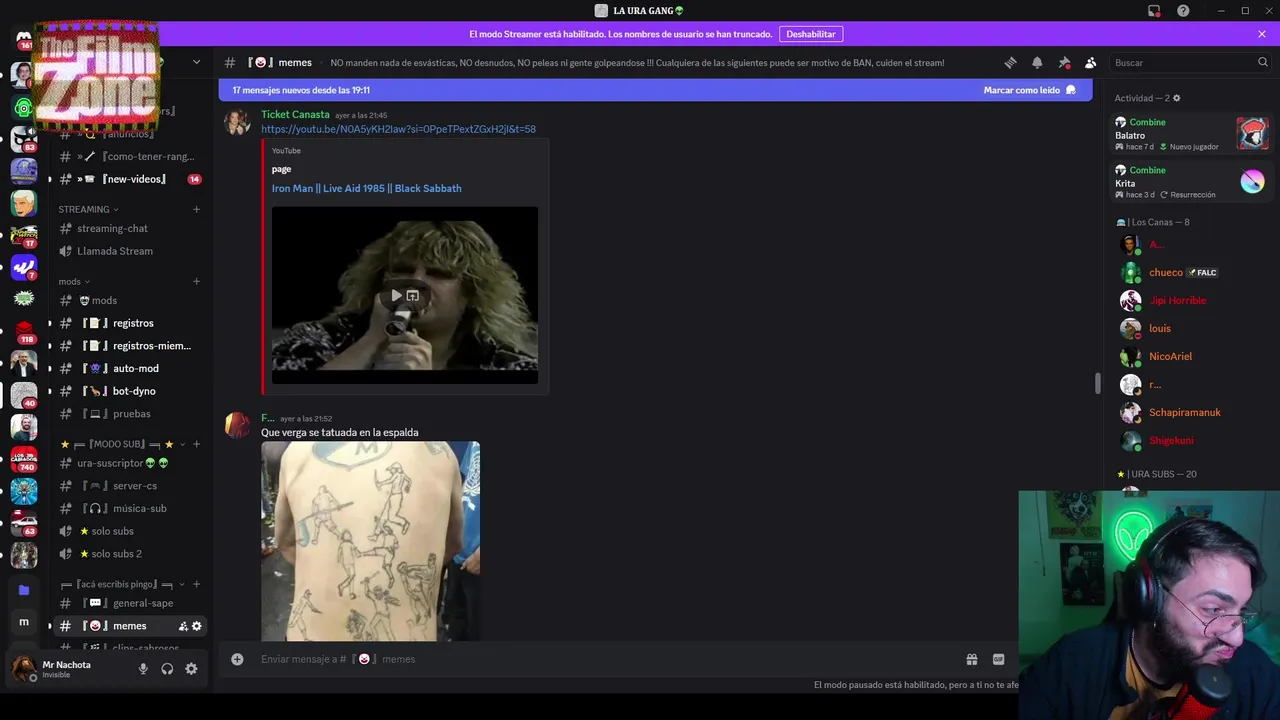Open the gift icon in message bar
Viewport: 1280px width, 720px height.
[x=971, y=659]
